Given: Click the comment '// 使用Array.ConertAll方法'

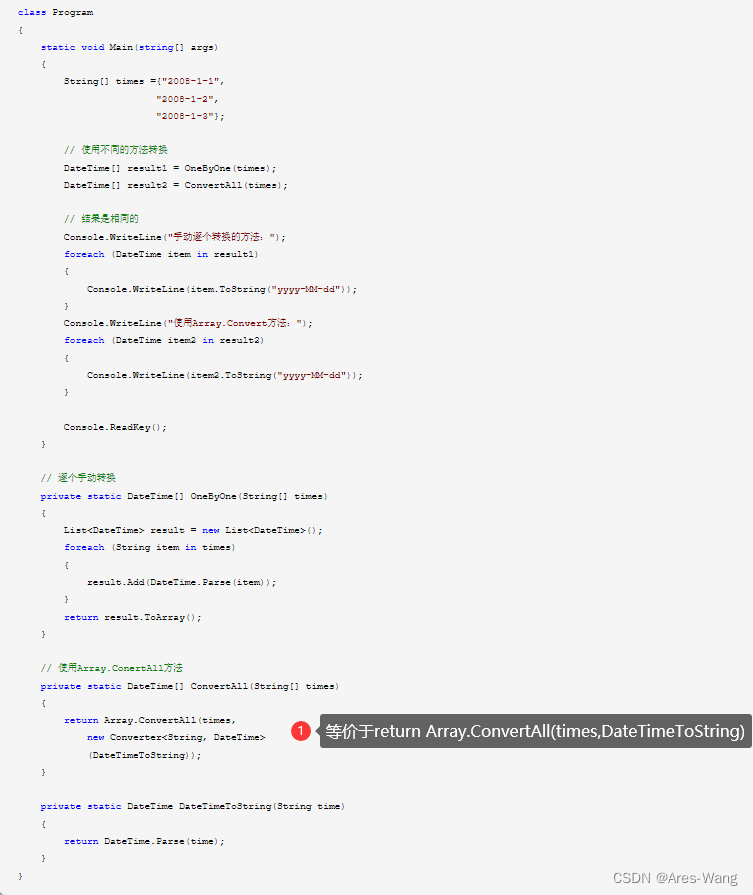Looking at the screenshot, I should pyautogui.click(x=112, y=668).
